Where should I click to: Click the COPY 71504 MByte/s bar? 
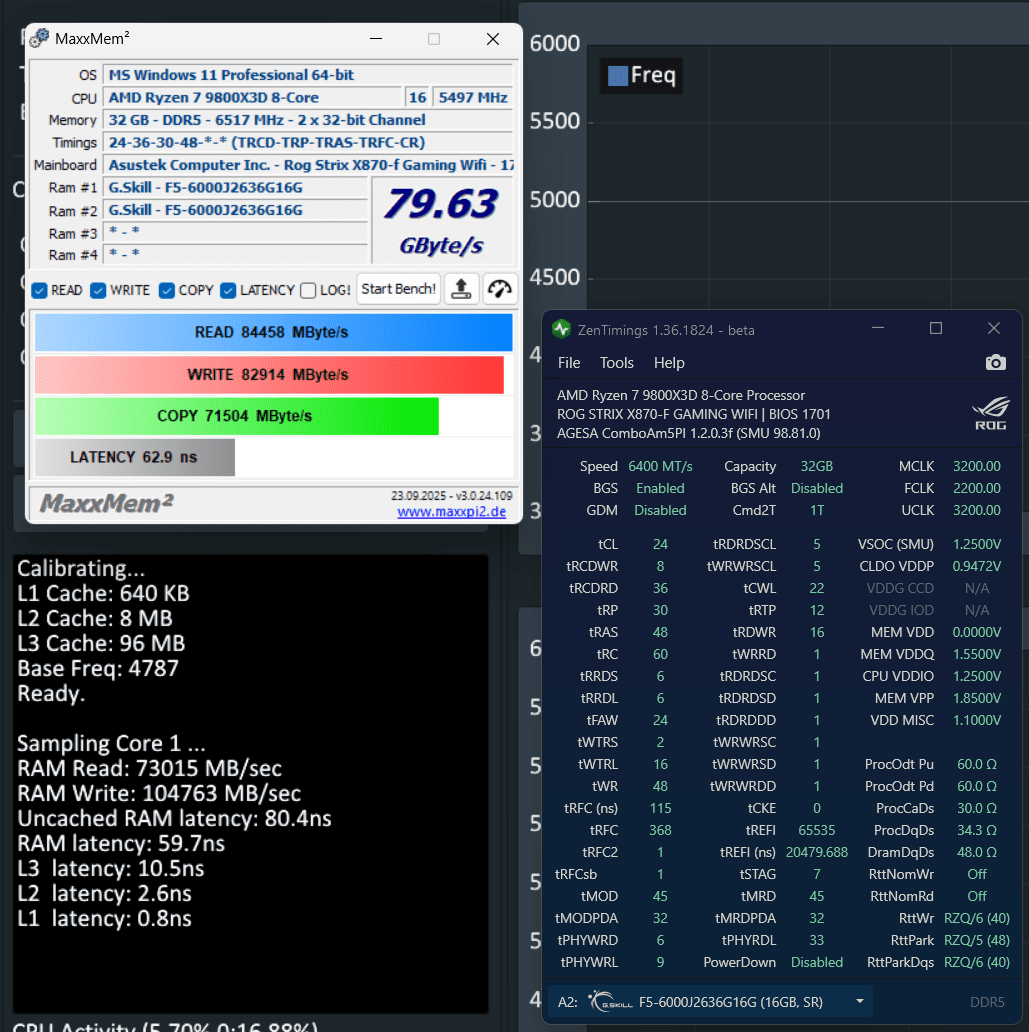[236, 416]
